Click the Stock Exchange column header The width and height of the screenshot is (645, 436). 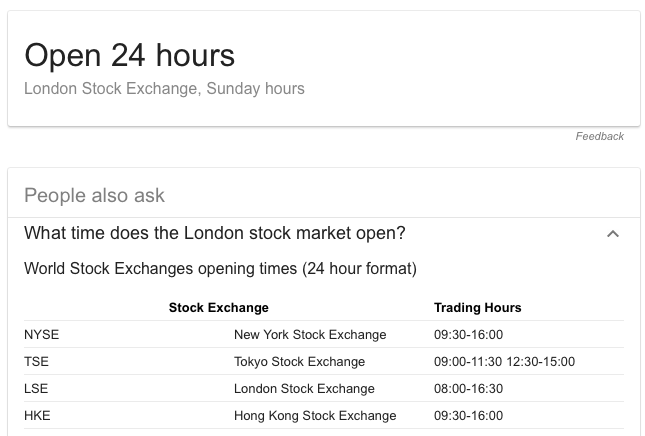(x=218, y=307)
